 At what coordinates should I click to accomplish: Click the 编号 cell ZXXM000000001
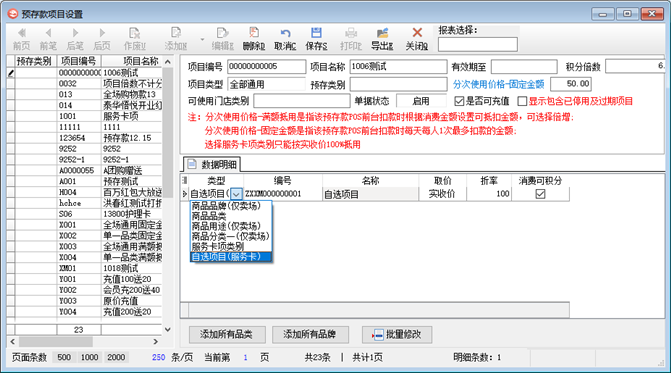tap(283, 194)
